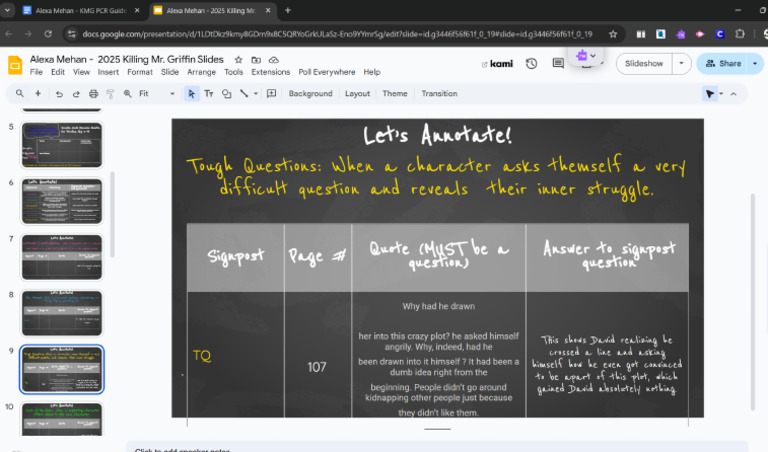Viewport: 768px width, 452px height.
Task: Check the cloud save status icon
Action: (274, 60)
